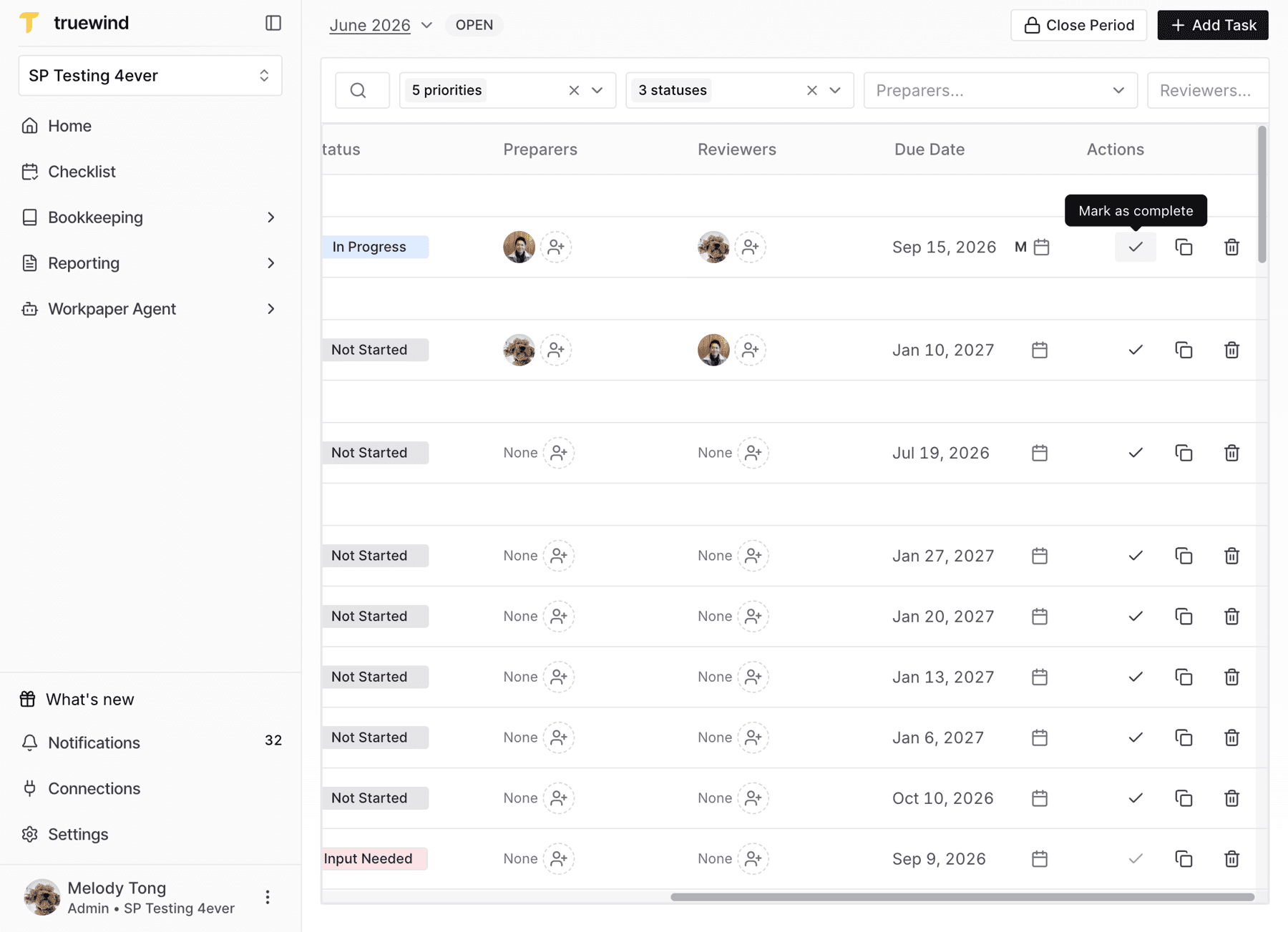Duplicate the Oct 10, 2026 task
Viewport: 1288px width, 932px height.
coord(1184,798)
